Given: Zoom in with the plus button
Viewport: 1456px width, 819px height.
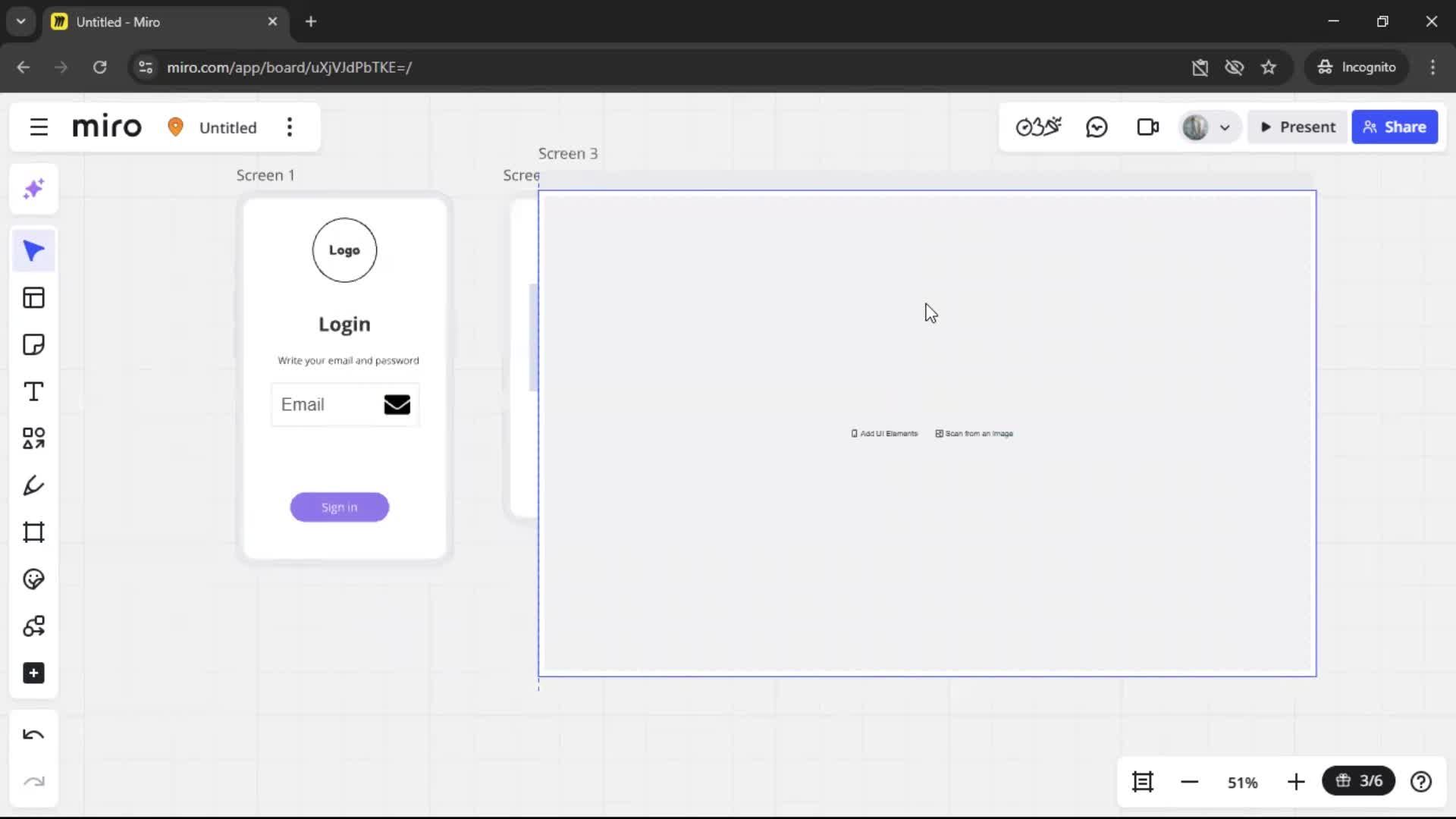Looking at the screenshot, I should pos(1296,782).
